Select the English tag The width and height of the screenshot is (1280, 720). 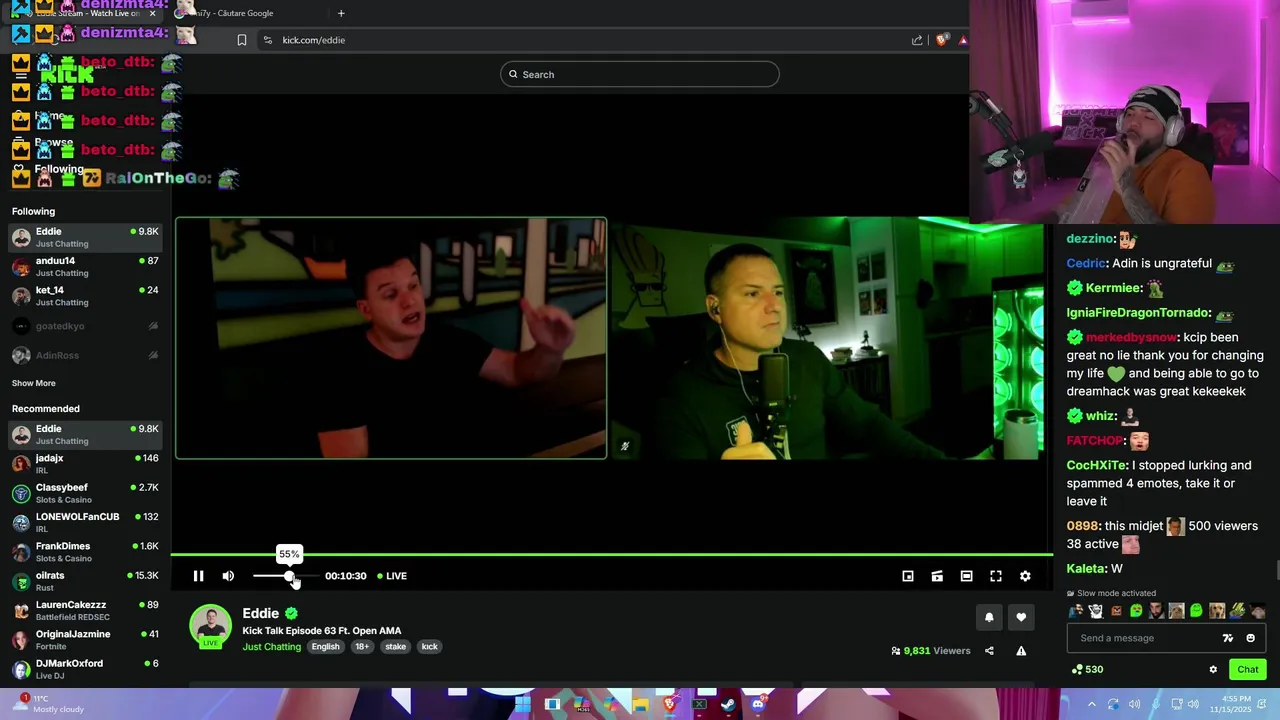tap(325, 647)
